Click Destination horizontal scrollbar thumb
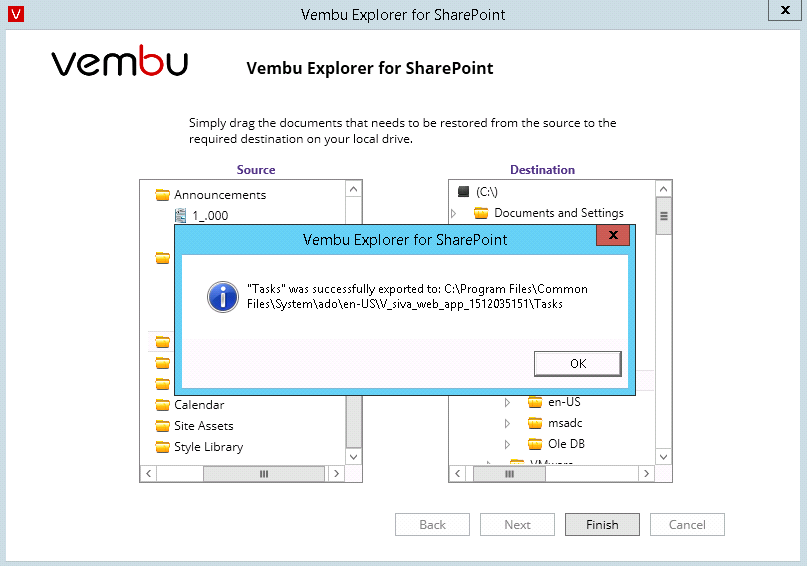 [509, 473]
